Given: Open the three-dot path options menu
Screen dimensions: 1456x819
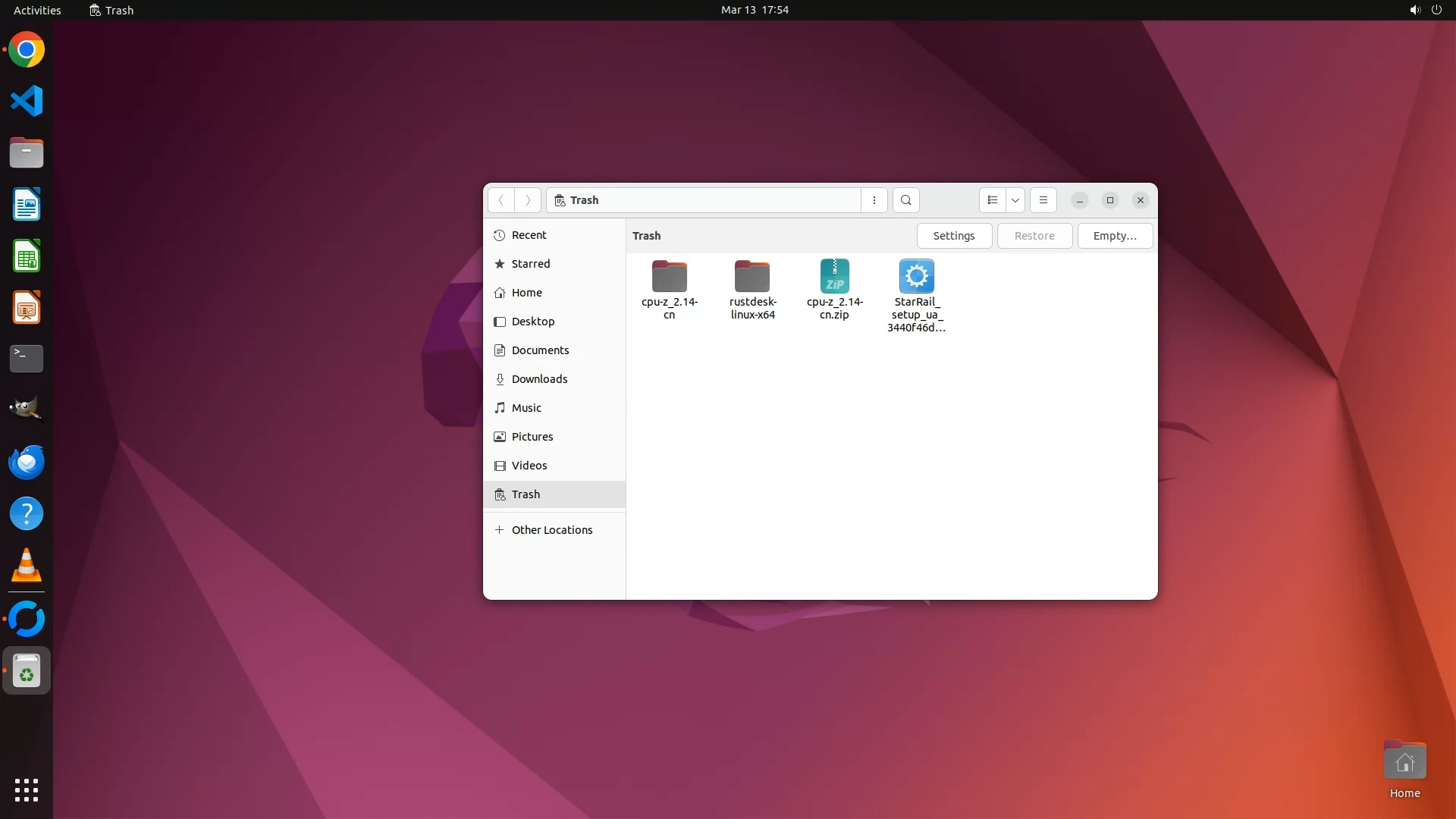Looking at the screenshot, I should coord(874,200).
